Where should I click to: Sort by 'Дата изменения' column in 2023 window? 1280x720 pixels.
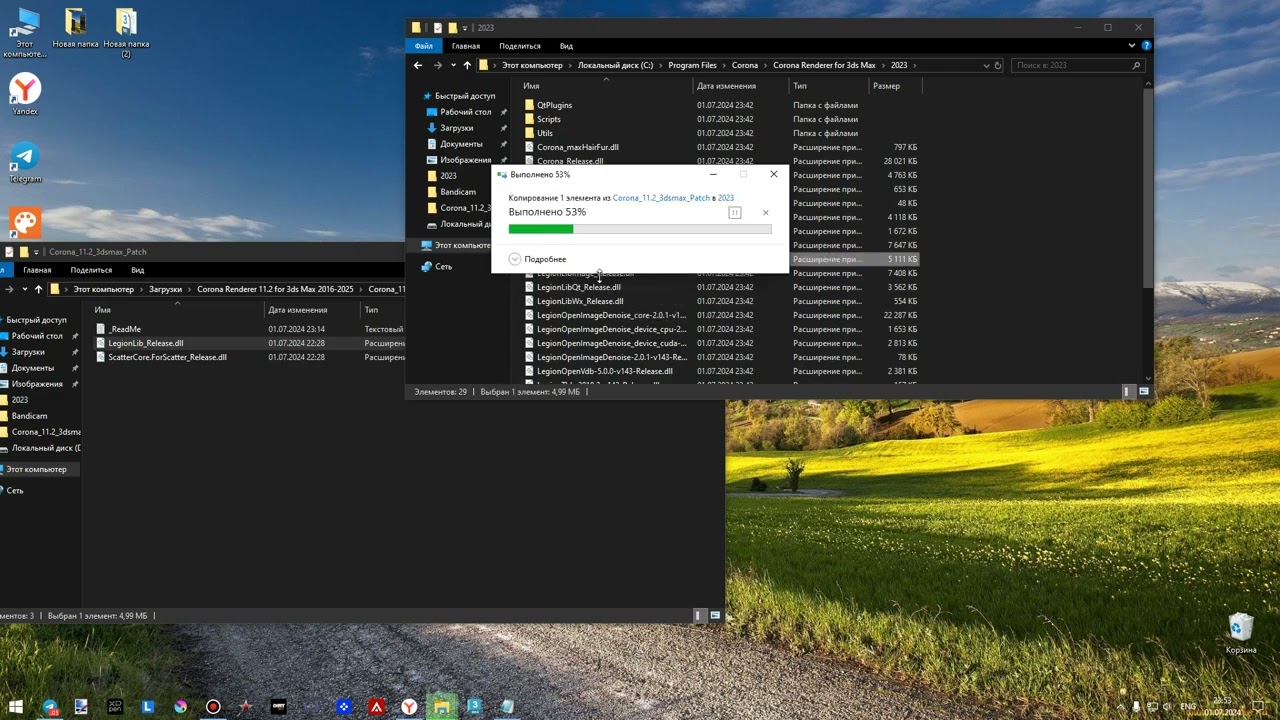coord(726,86)
